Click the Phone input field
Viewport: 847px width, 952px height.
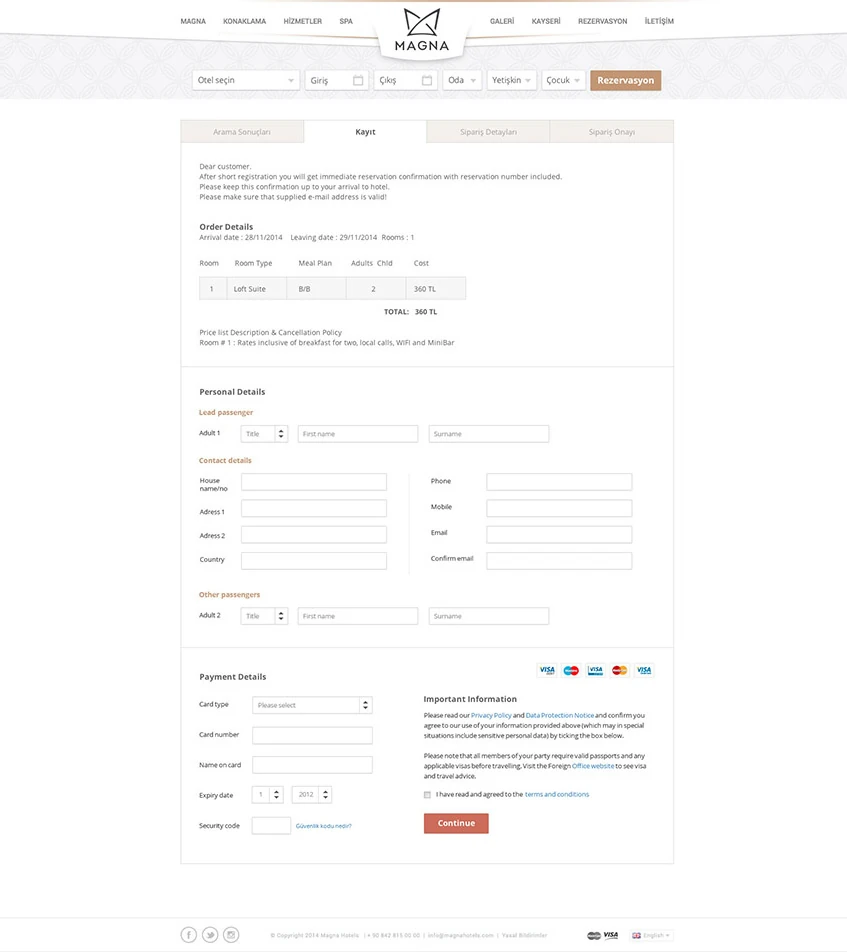(x=559, y=482)
